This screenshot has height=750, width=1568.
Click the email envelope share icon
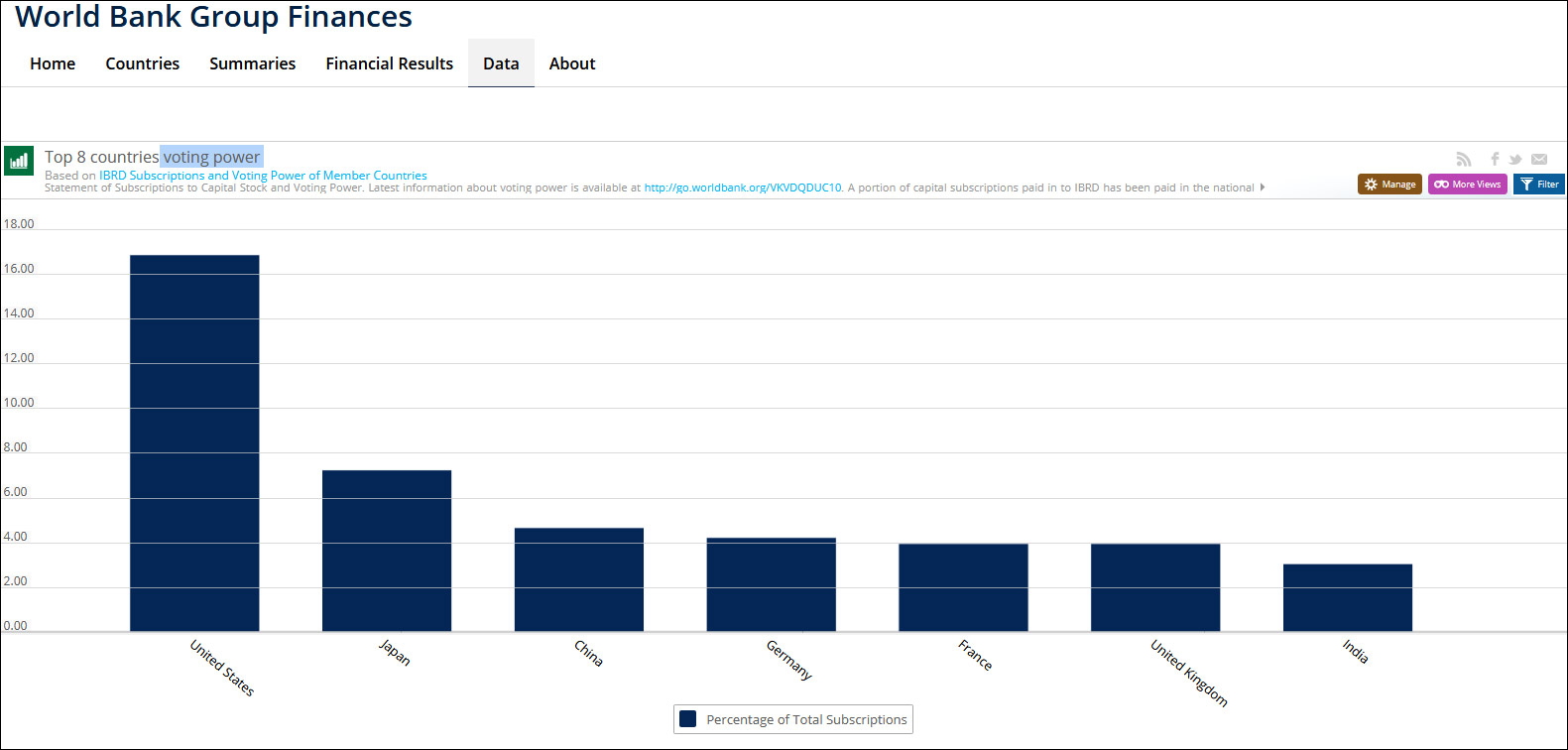1539,159
